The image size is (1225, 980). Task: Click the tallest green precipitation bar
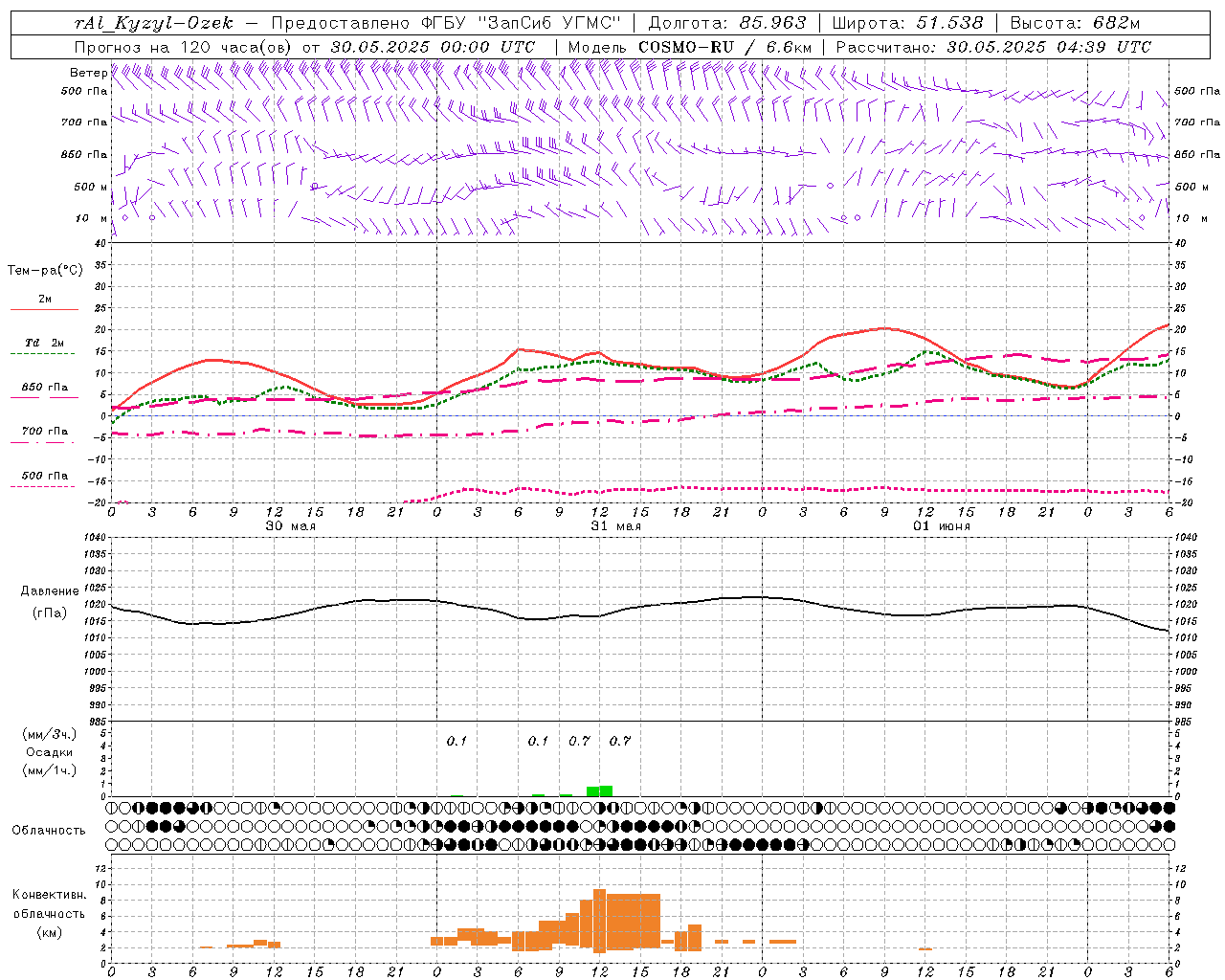606,791
